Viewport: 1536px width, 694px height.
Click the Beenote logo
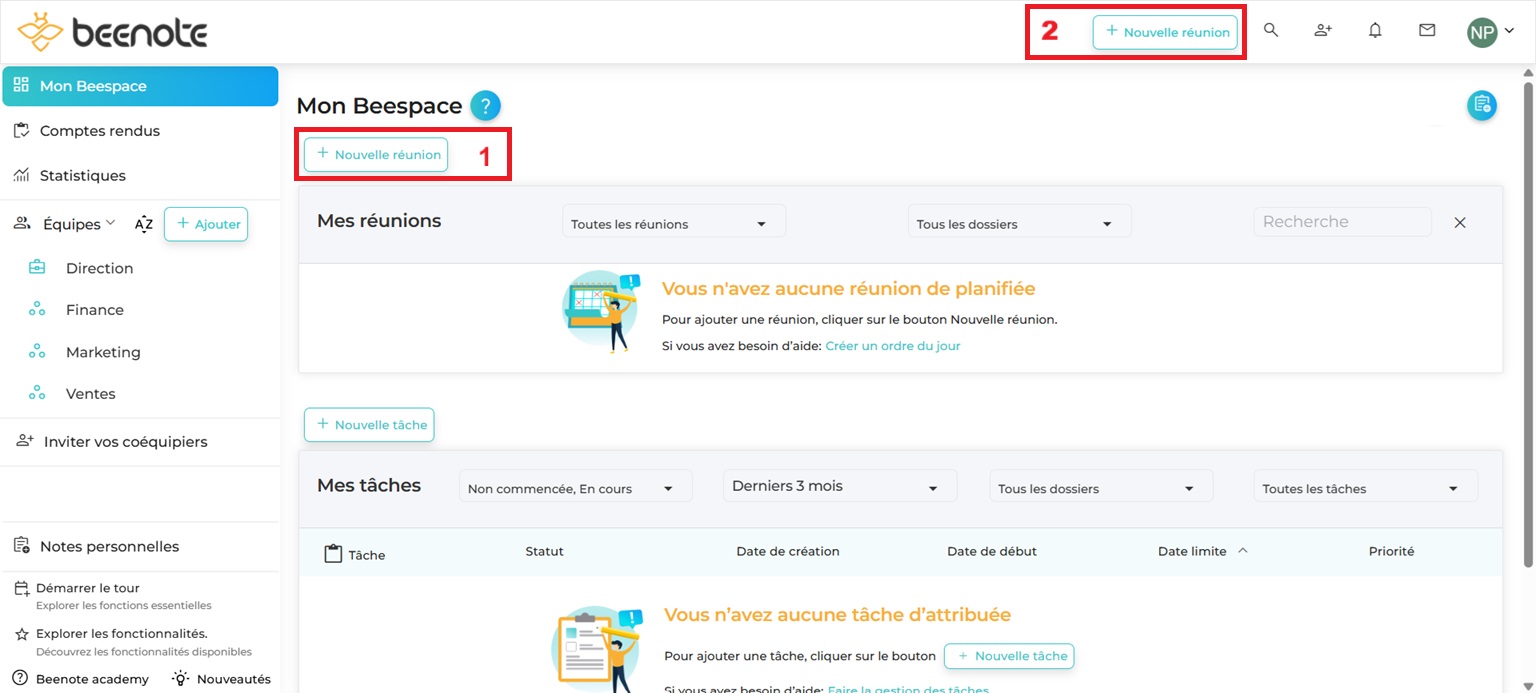[112, 33]
